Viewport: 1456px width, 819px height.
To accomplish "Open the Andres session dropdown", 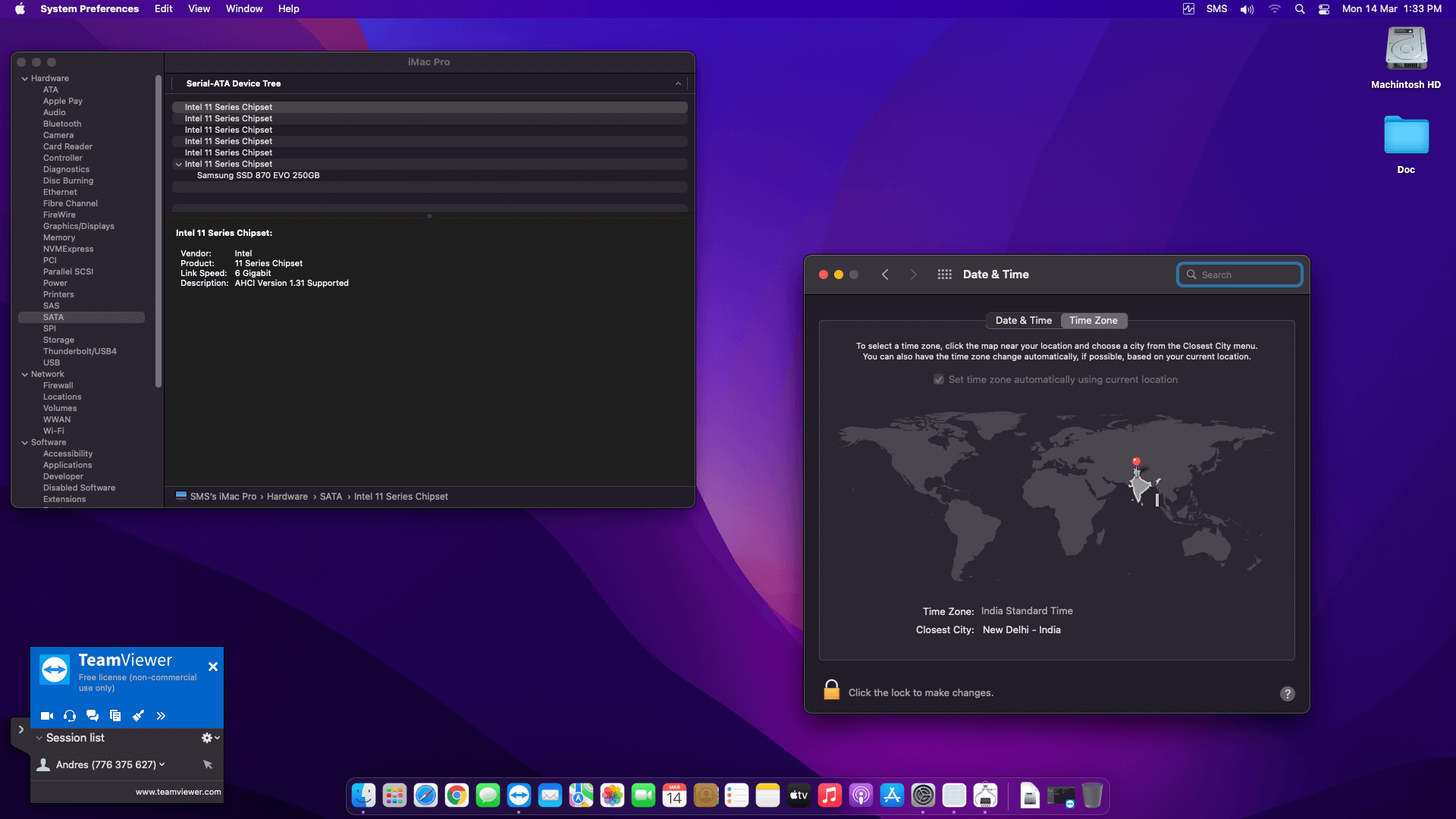I will (x=162, y=764).
